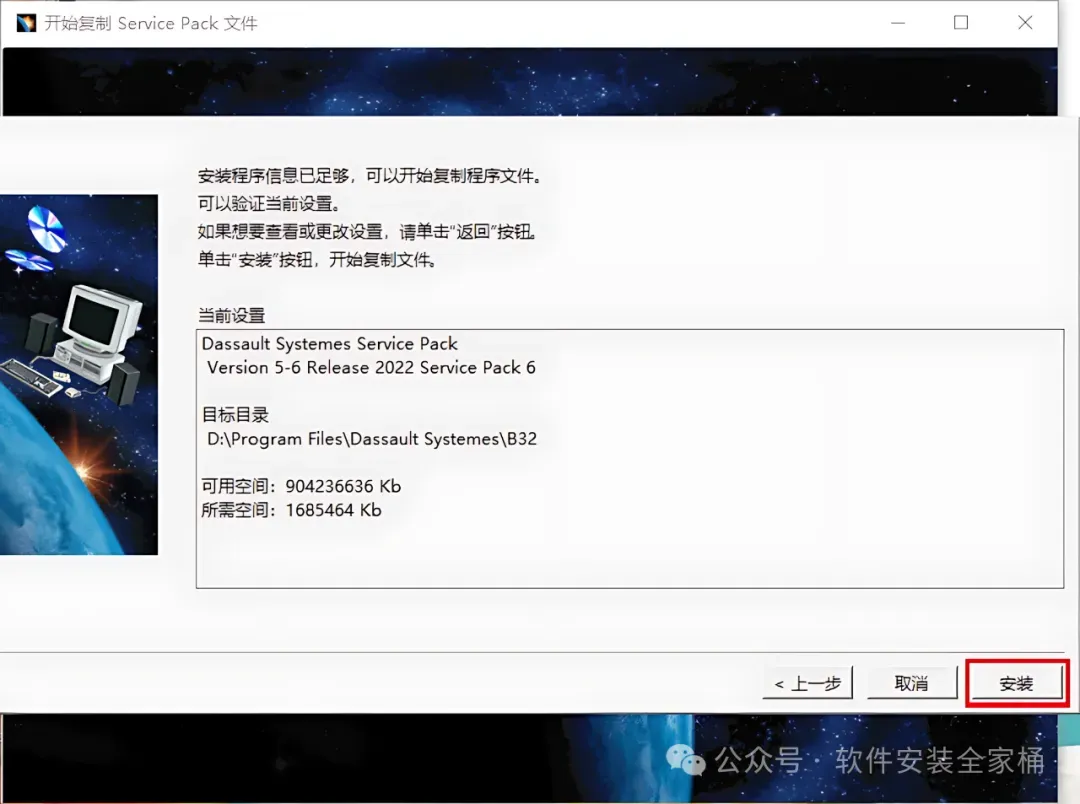Click the 当前设置 label
Viewport: 1080px width, 804px height.
(231, 316)
